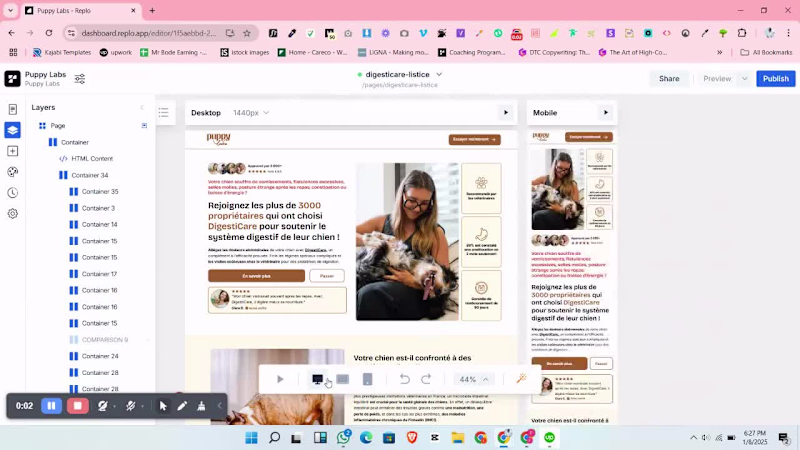The height and width of the screenshot is (450, 800).
Task: Switch to tablet device view in toolbar
Action: click(342, 379)
